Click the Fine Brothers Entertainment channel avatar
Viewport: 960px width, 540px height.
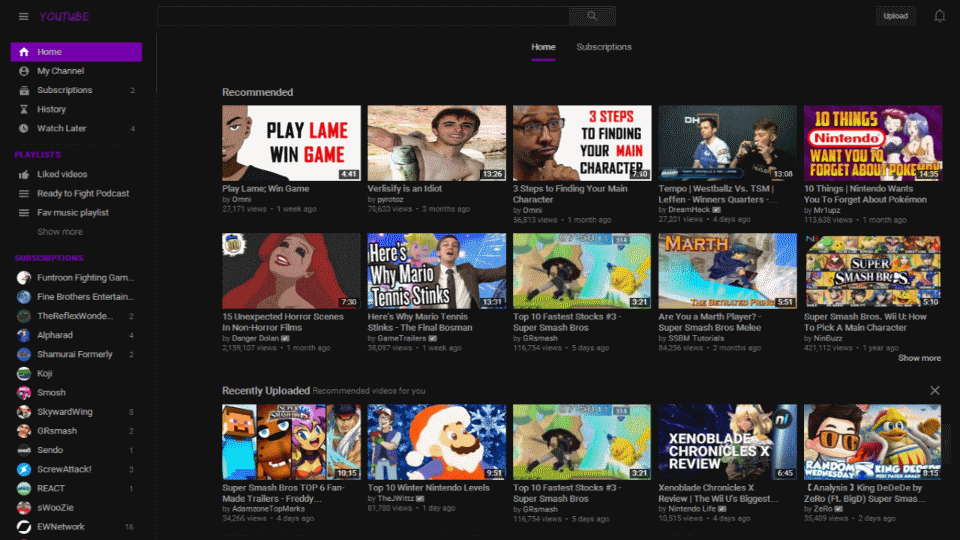tap(24, 297)
